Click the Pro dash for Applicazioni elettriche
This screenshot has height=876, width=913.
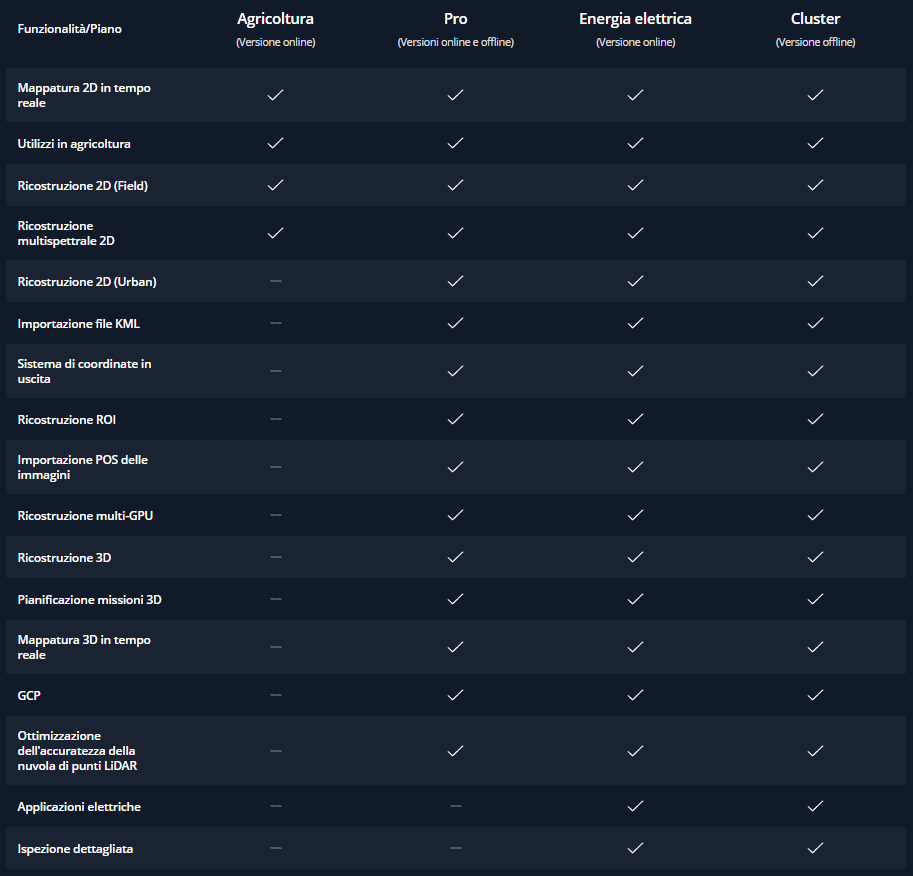tap(456, 806)
